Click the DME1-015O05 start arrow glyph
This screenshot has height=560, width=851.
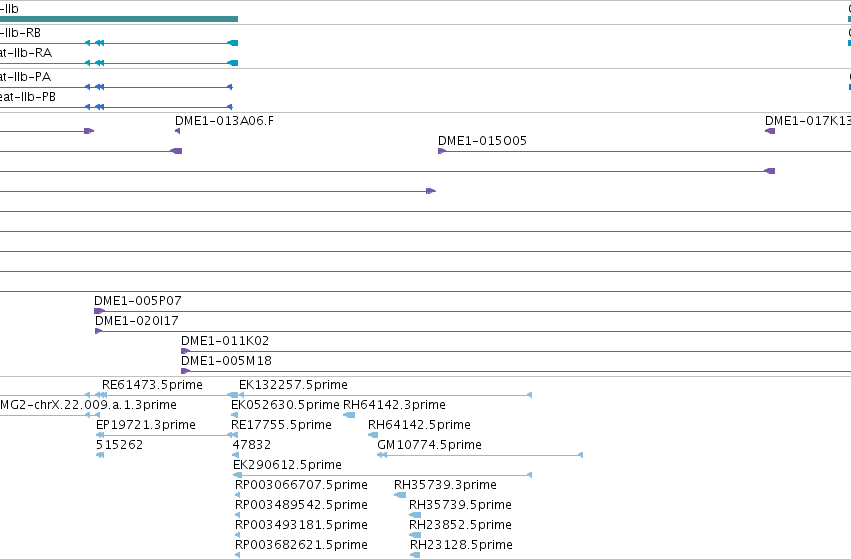pyautogui.click(x=442, y=151)
